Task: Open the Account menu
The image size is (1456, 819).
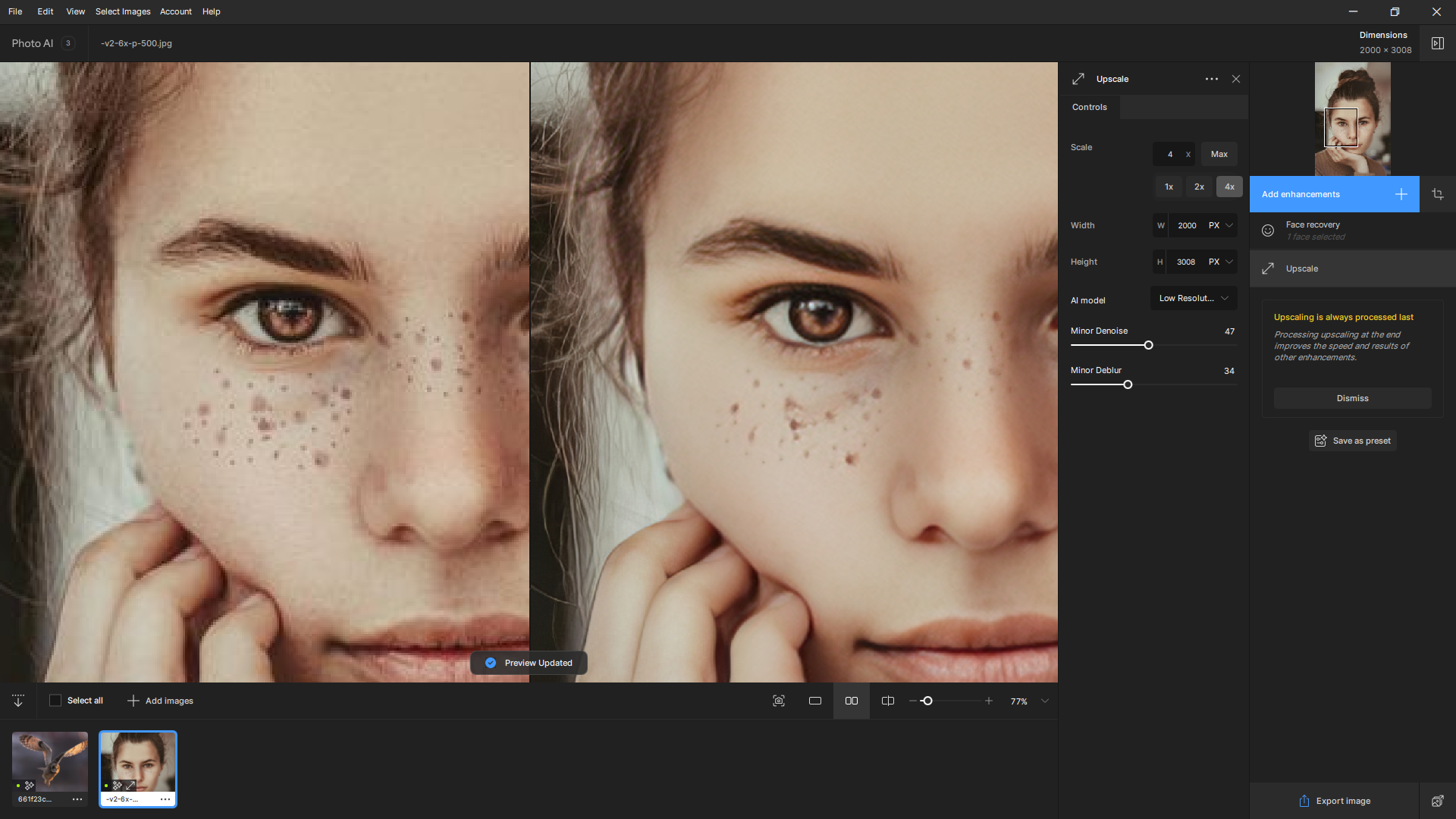Action: (x=176, y=11)
